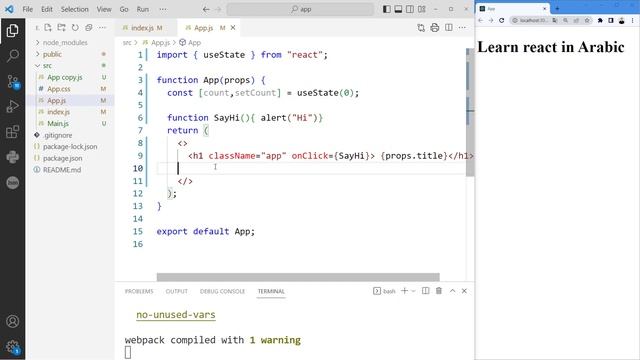
Task: Click the no-unused-vars link in terminal
Action: click(176, 315)
